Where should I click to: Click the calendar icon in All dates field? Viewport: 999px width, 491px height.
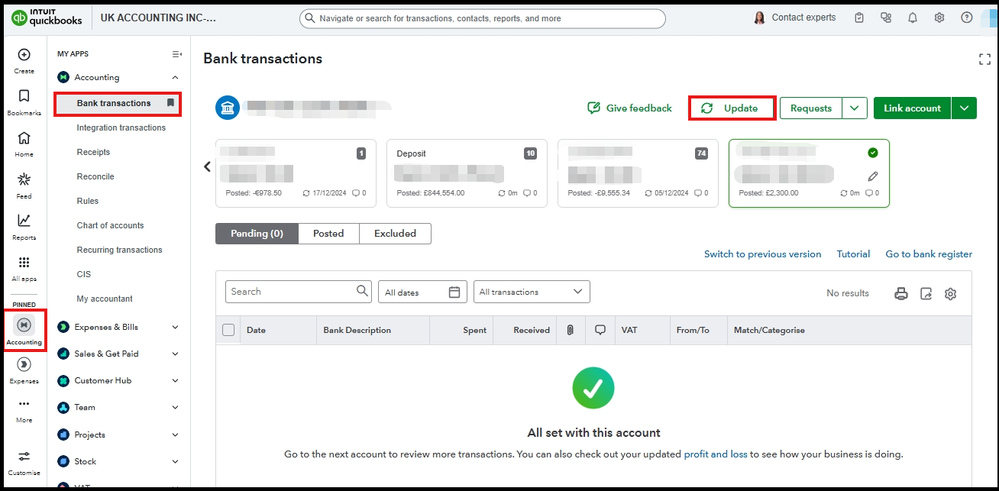454,292
